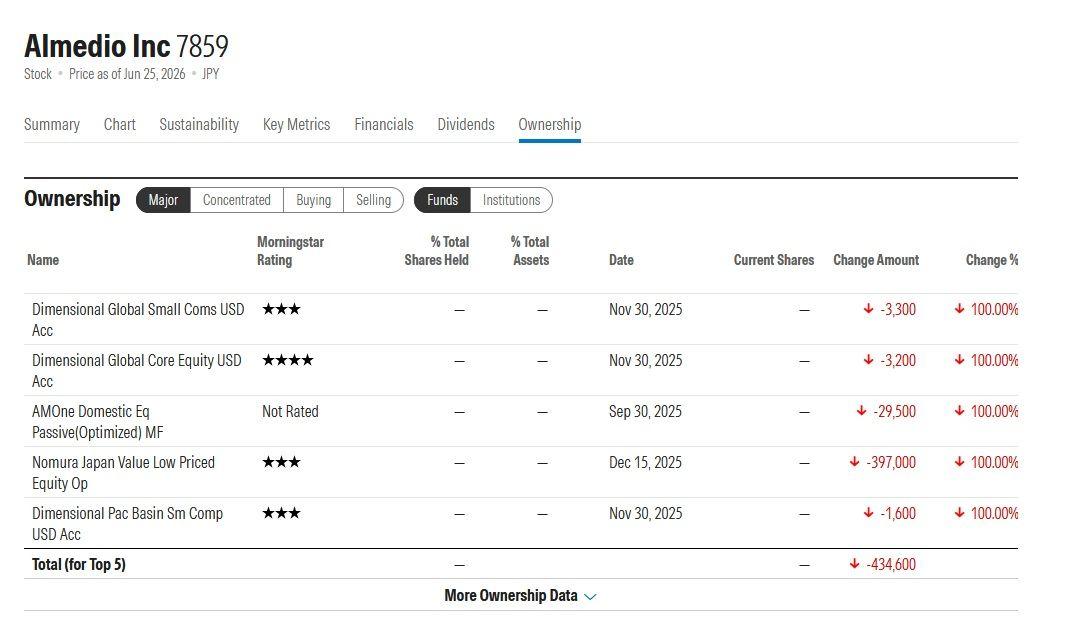Open Dimensional Global Core Equity USD Acc
This screenshot has height=621, width=1076.
click(x=137, y=371)
